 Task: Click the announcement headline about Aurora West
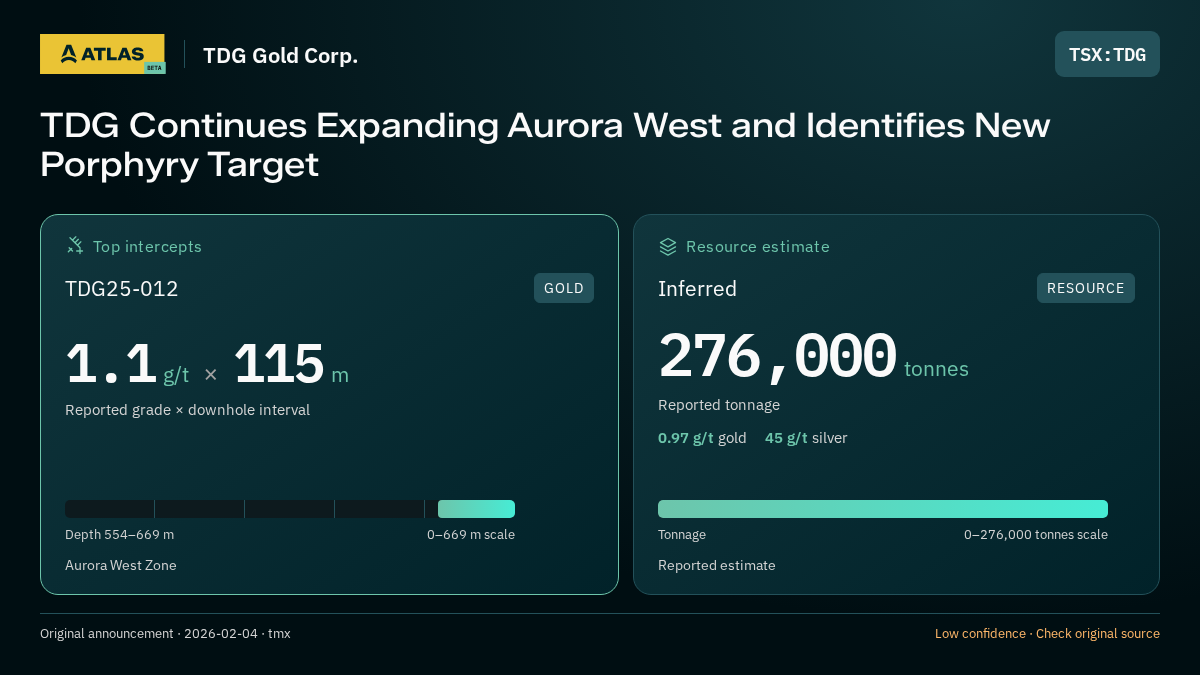(545, 145)
